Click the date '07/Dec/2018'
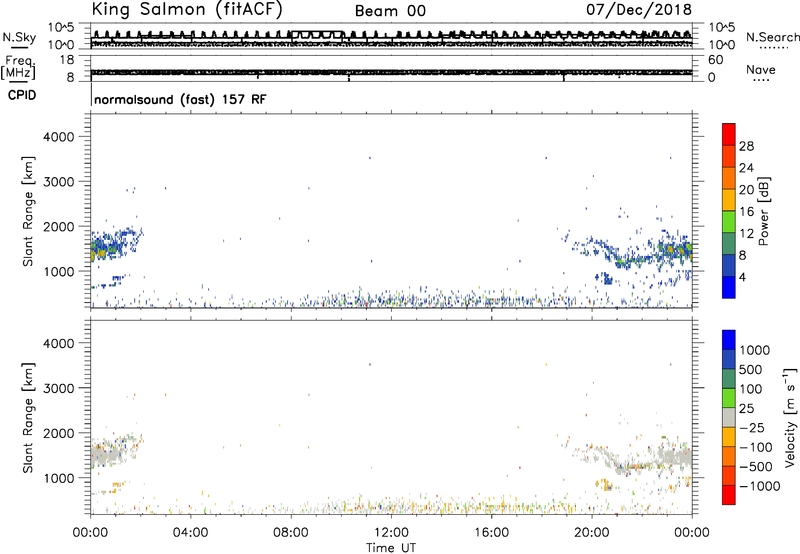Viewport: 800px width, 554px height. 639,10
